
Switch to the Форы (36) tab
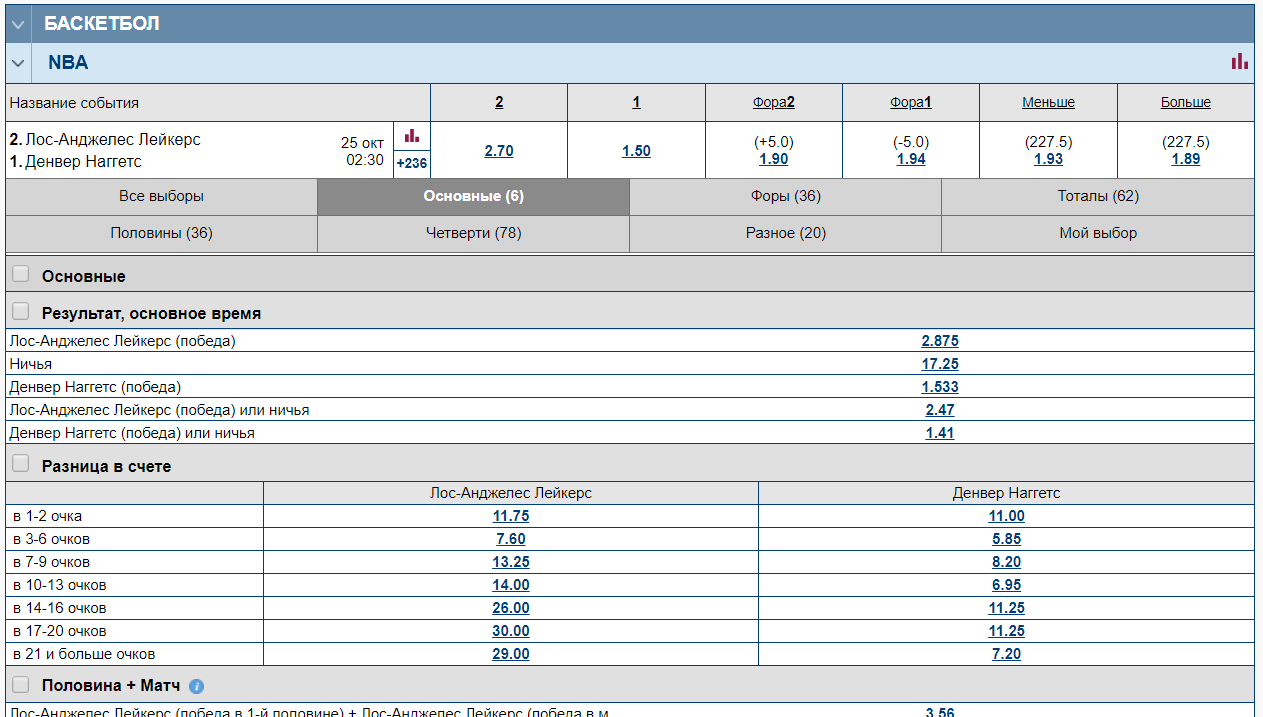(x=785, y=196)
